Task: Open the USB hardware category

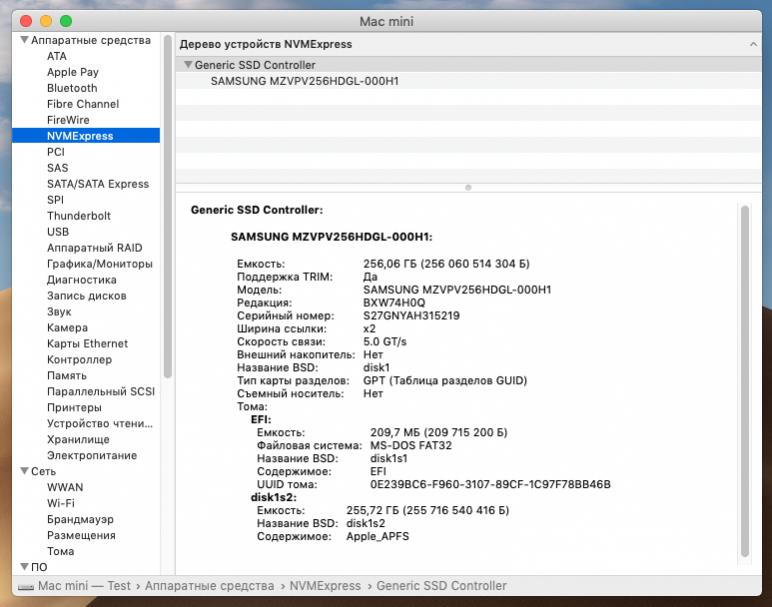Action: pos(58,232)
